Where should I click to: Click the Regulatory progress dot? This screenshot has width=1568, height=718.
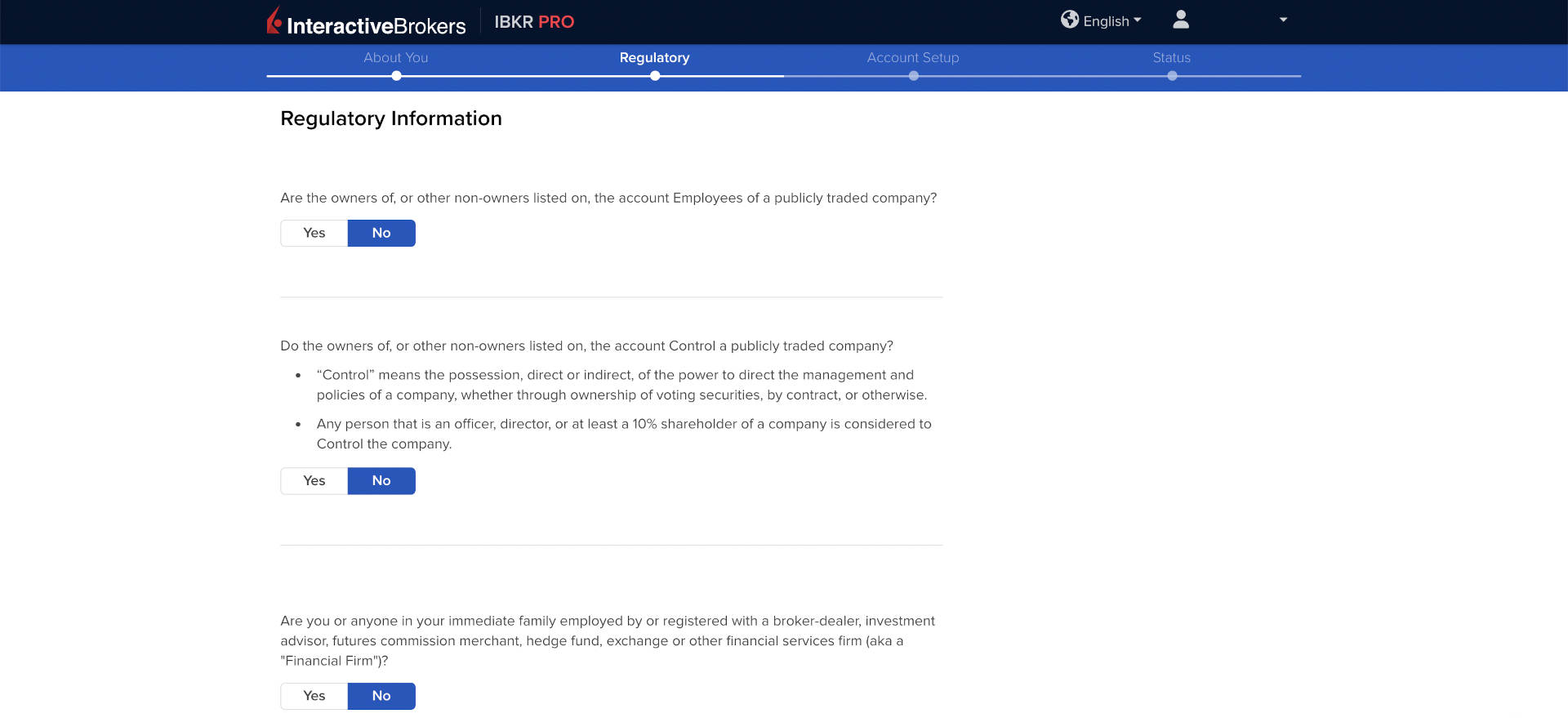(x=655, y=76)
